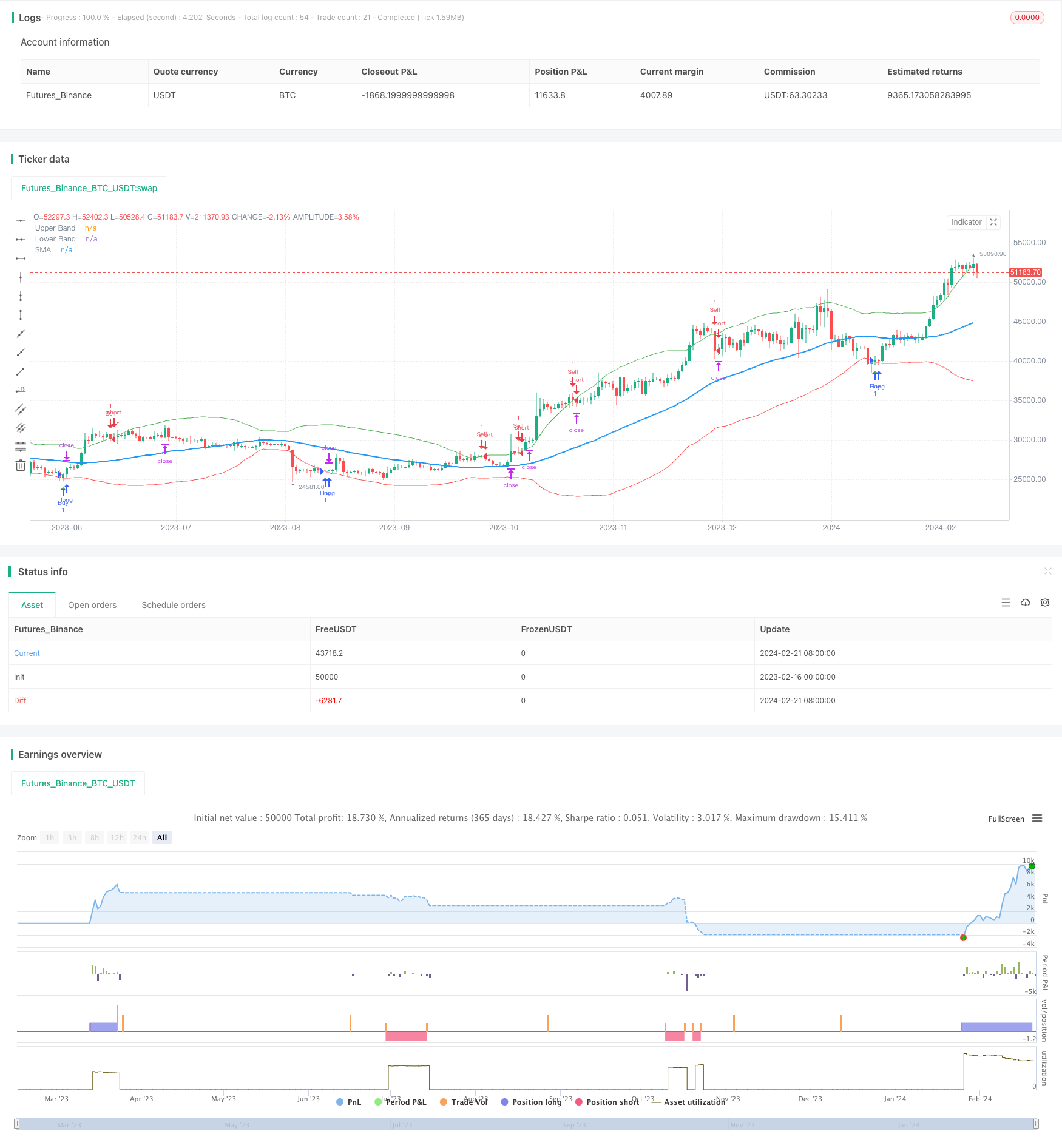Set zoom range to 24h
Screen dimensions: 1062x1148
140,837
